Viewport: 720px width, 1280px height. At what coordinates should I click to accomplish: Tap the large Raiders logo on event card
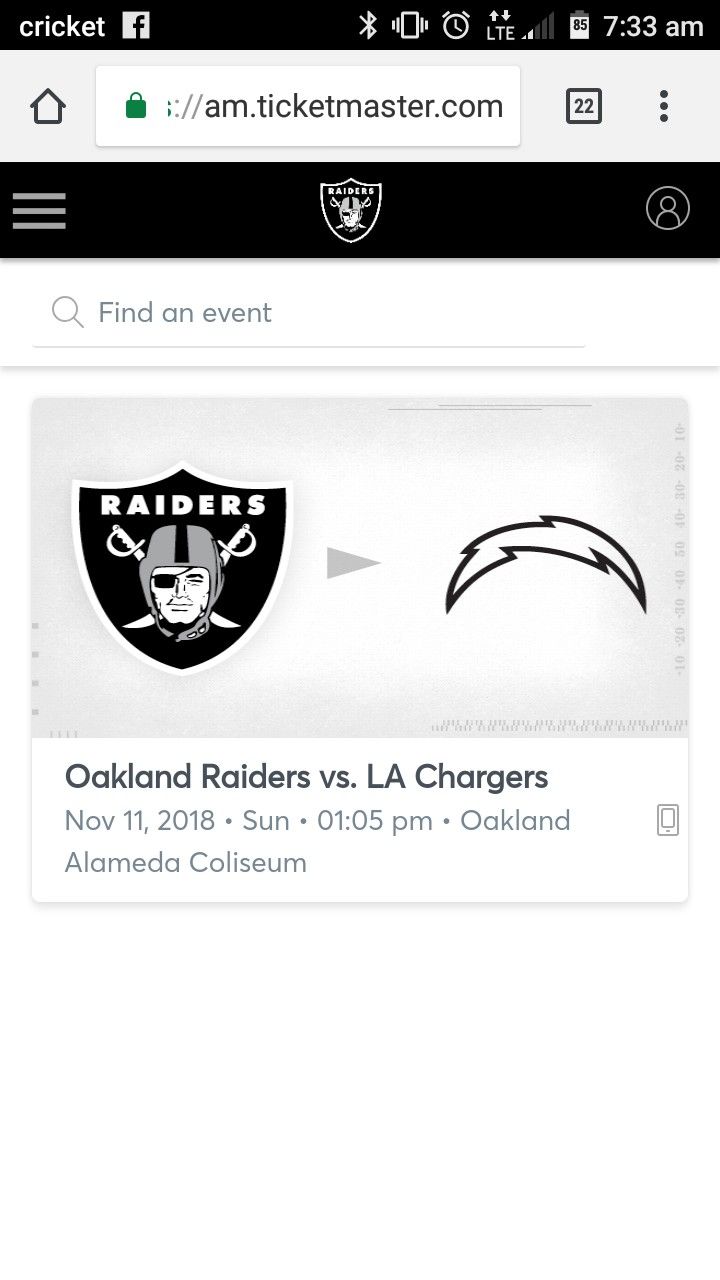click(x=183, y=565)
